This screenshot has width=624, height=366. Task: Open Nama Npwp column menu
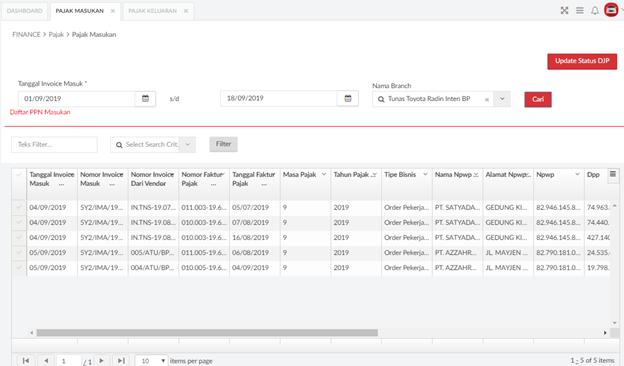tap(476, 175)
